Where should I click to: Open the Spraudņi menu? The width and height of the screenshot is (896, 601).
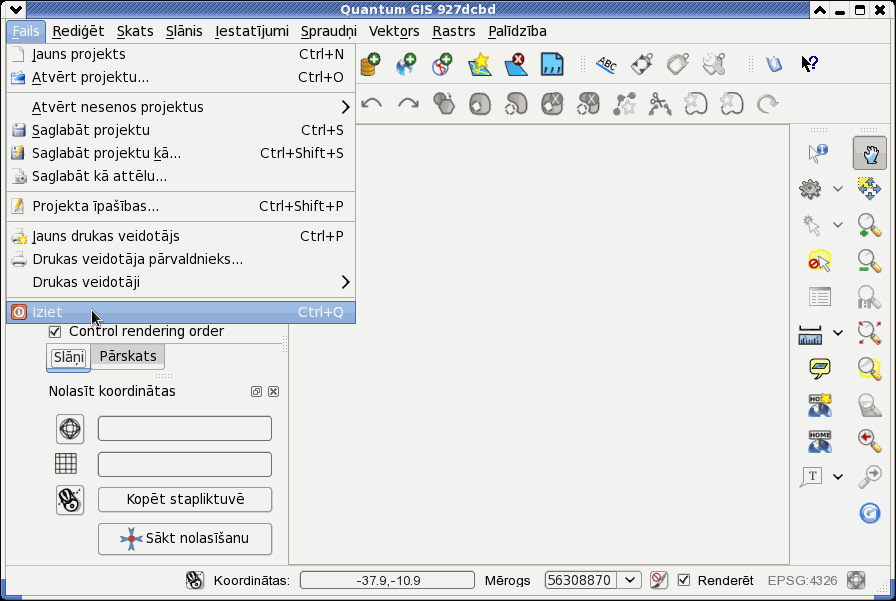tap(329, 31)
